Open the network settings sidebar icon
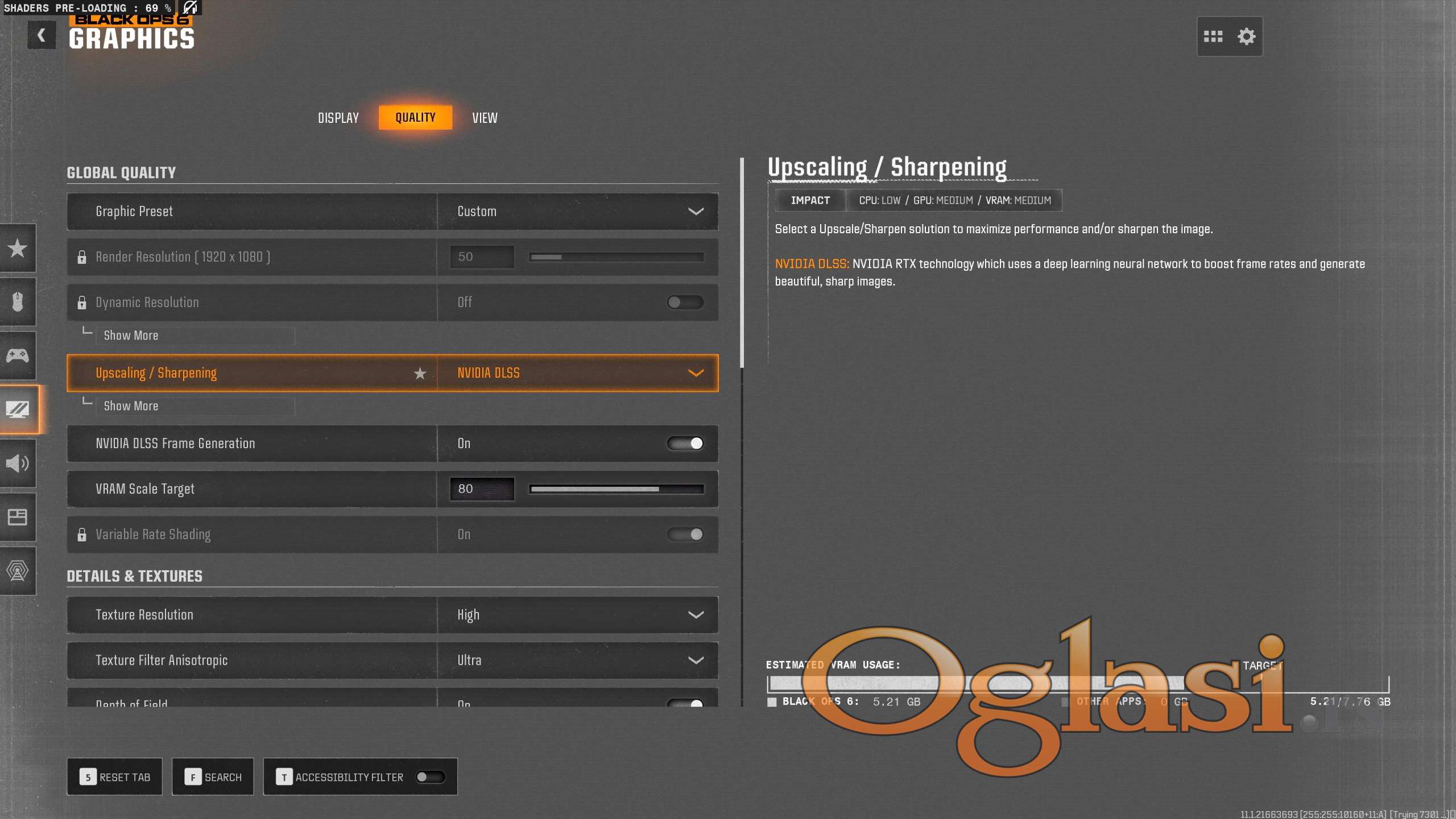Viewport: 1456px width, 819px height. coord(17,570)
